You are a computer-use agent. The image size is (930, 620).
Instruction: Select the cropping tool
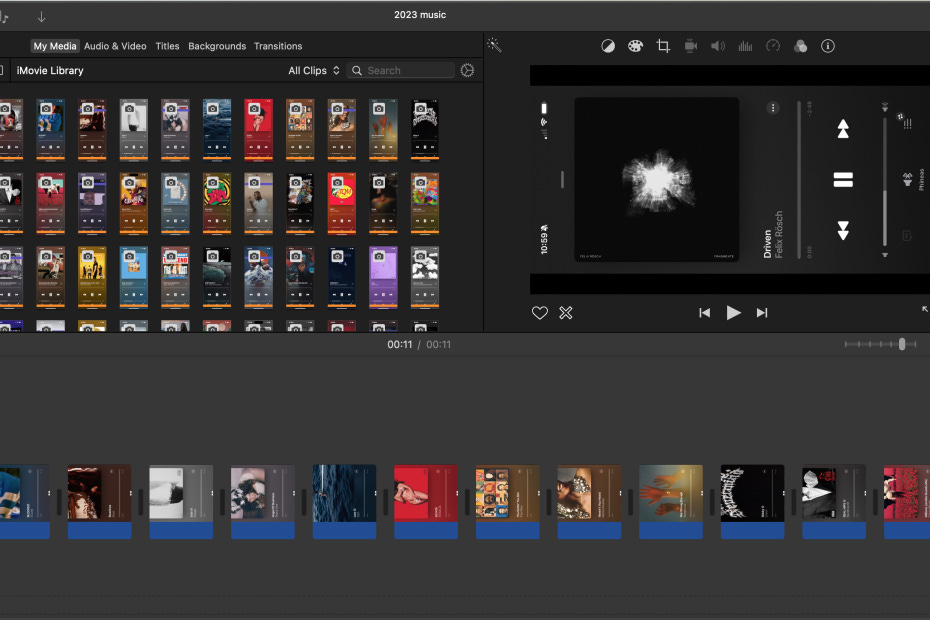pyautogui.click(x=662, y=46)
